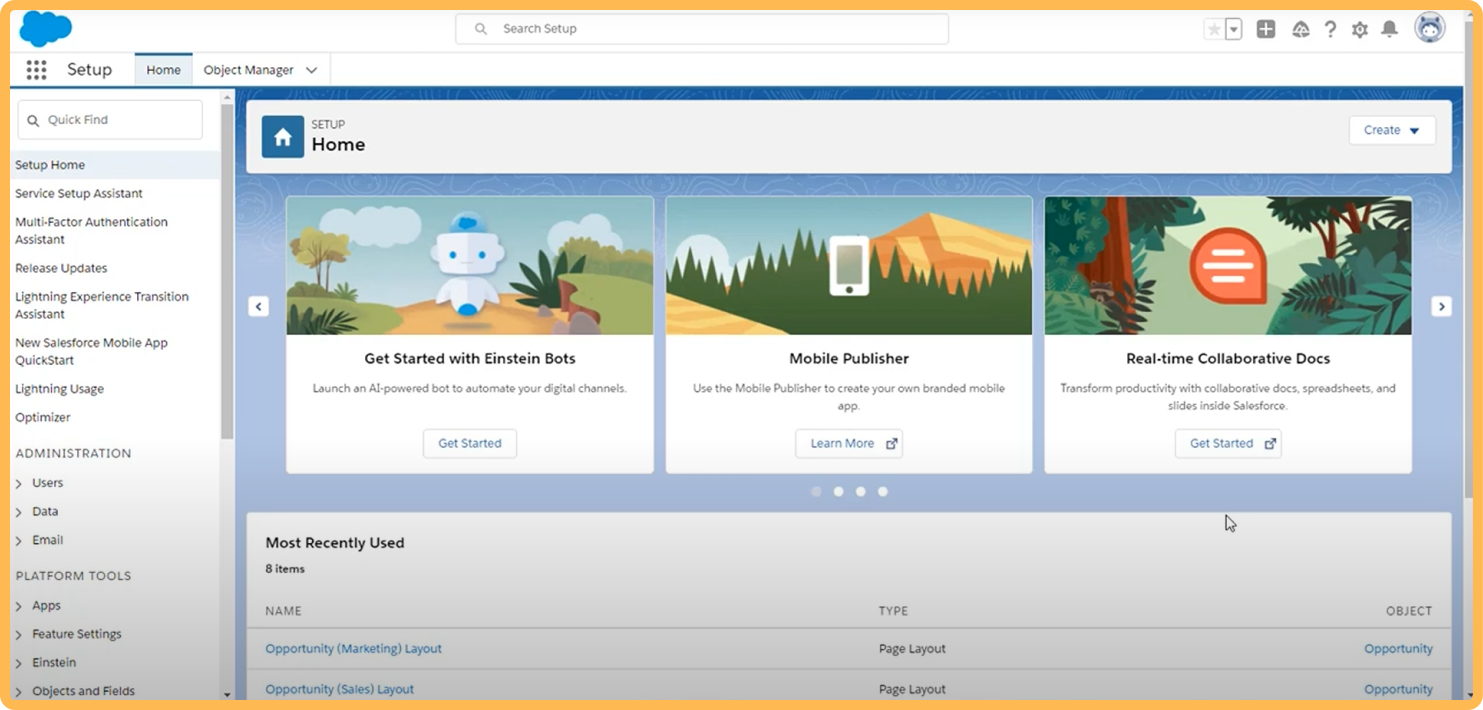1483x710 pixels.
Task: Click the TYPE column header
Action: pyautogui.click(x=893, y=611)
